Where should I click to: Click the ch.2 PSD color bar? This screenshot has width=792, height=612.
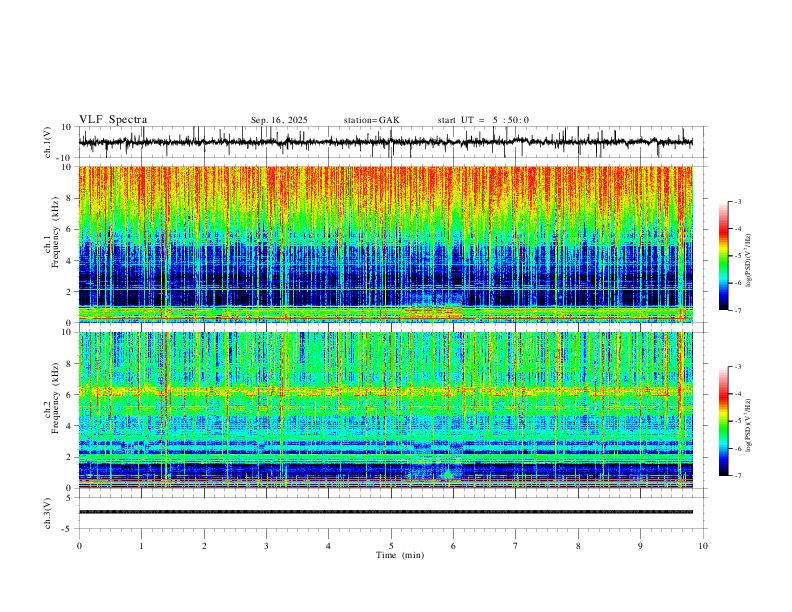[x=723, y=421]
